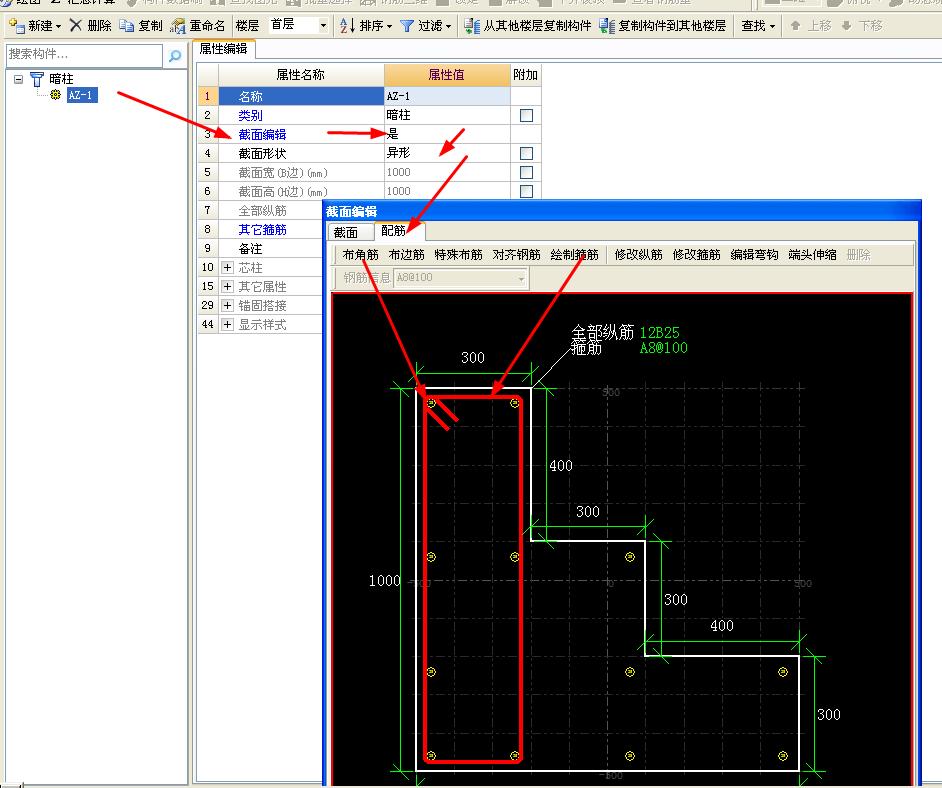942x788 pixels.
Task: Click the 属性值 column header
Action: click(x=447, y=75)
